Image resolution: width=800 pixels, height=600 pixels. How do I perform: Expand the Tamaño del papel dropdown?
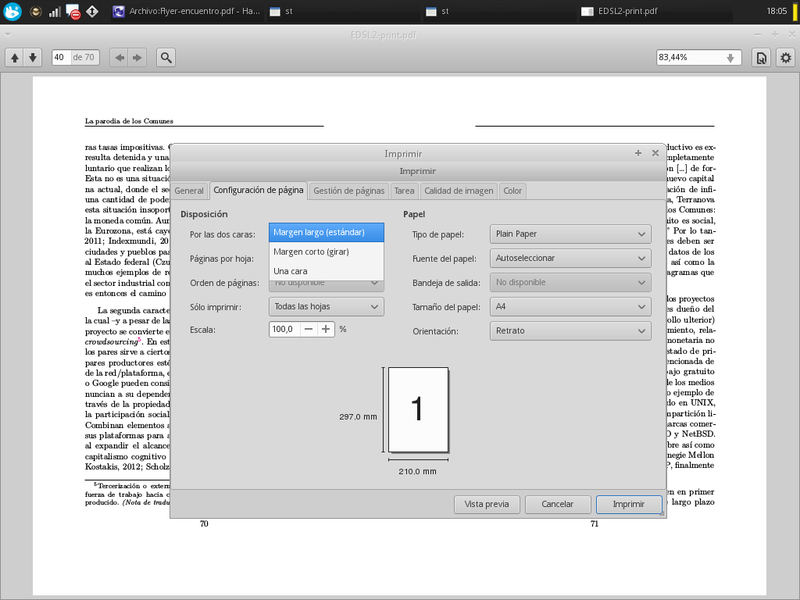pyautogui.click(x=570, y=306)
